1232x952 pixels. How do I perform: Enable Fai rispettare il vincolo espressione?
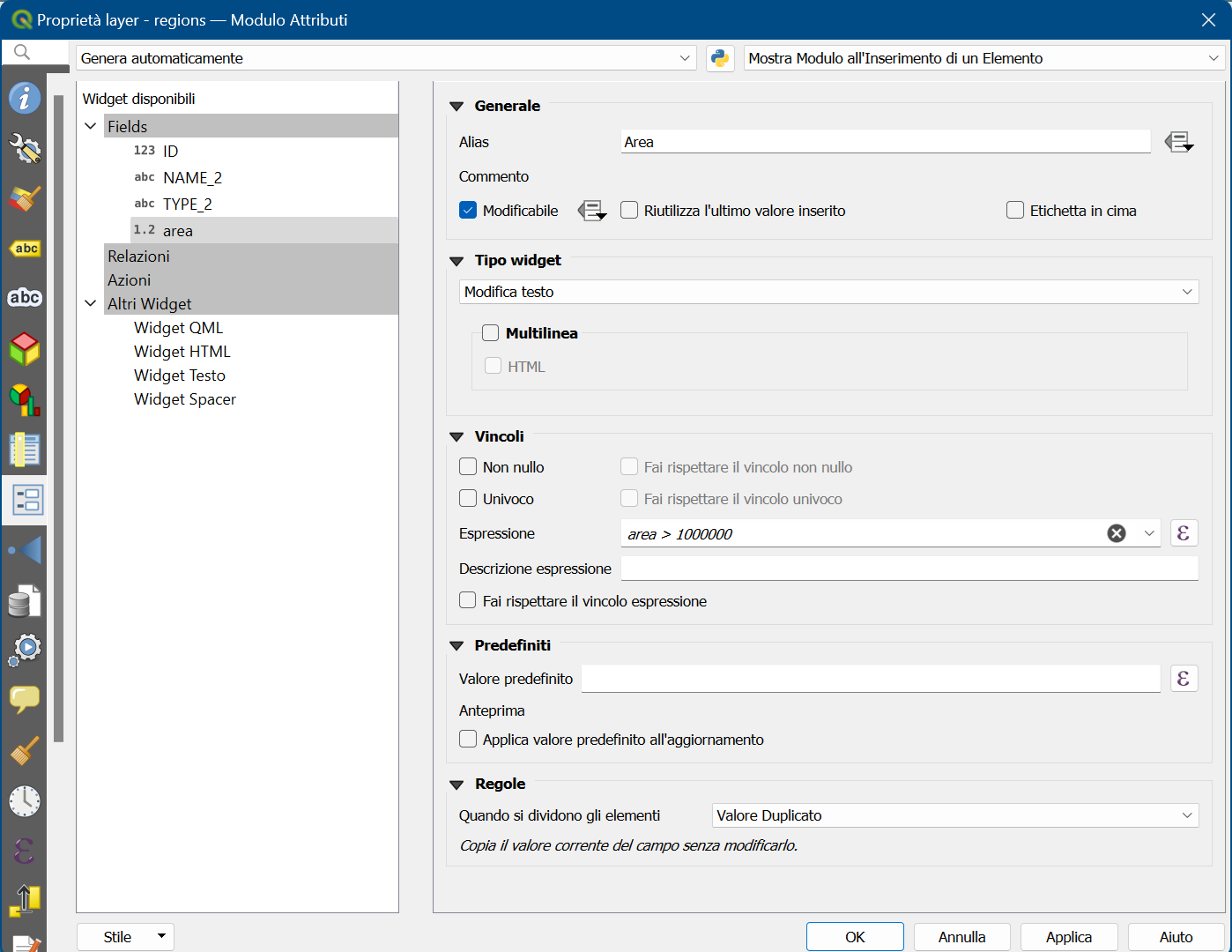pos(468,601)
